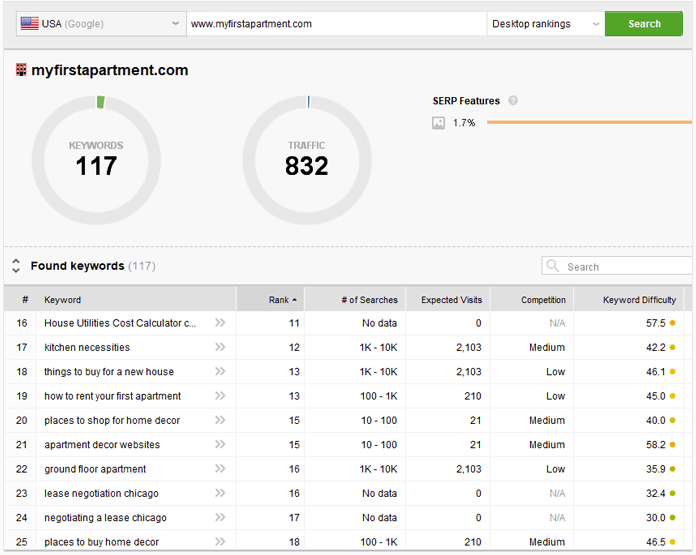Click arrows icon for apartment decor websites

[x=220, y=444]
